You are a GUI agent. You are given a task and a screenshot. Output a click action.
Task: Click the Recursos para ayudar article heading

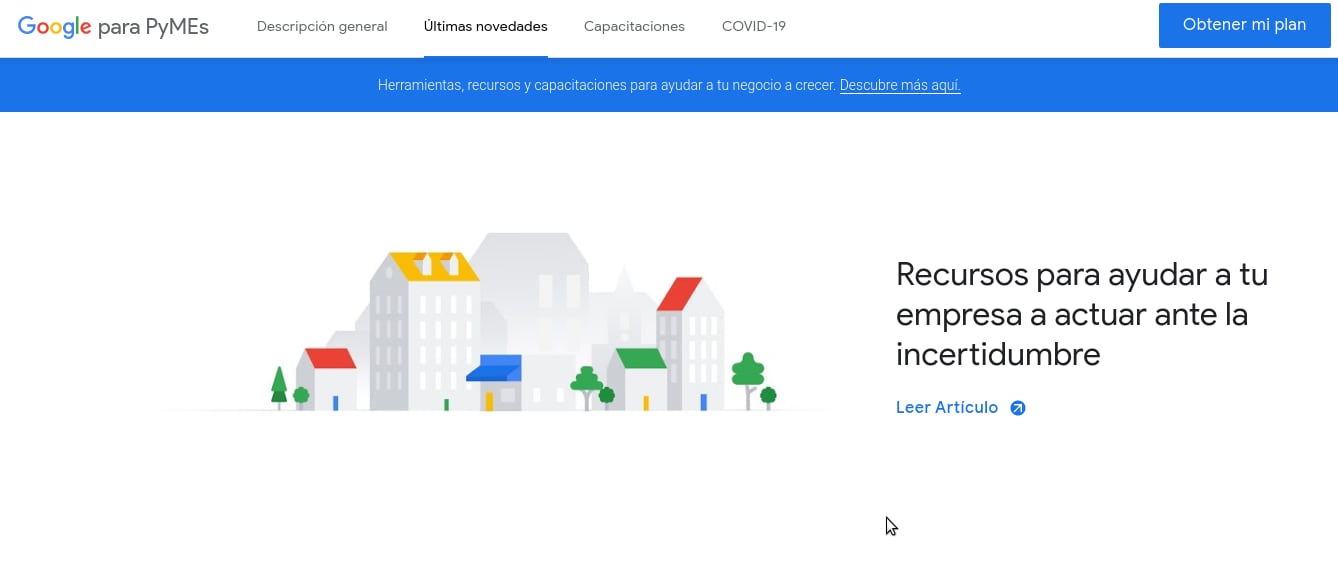[x=1081, y=314]
